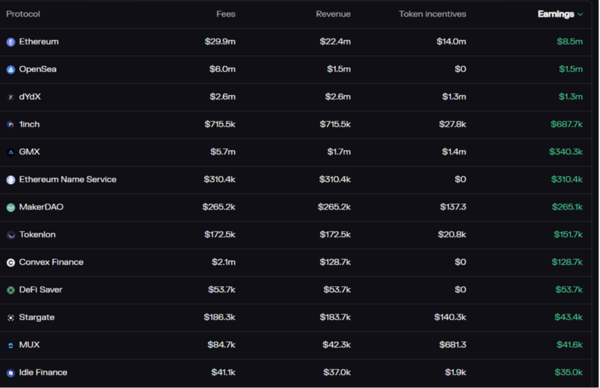Click the 1inch unicorn logo icon
Image resolution: width=600 pixels, height=388 pixels.
pyautogui.click(x=11, y=125)
